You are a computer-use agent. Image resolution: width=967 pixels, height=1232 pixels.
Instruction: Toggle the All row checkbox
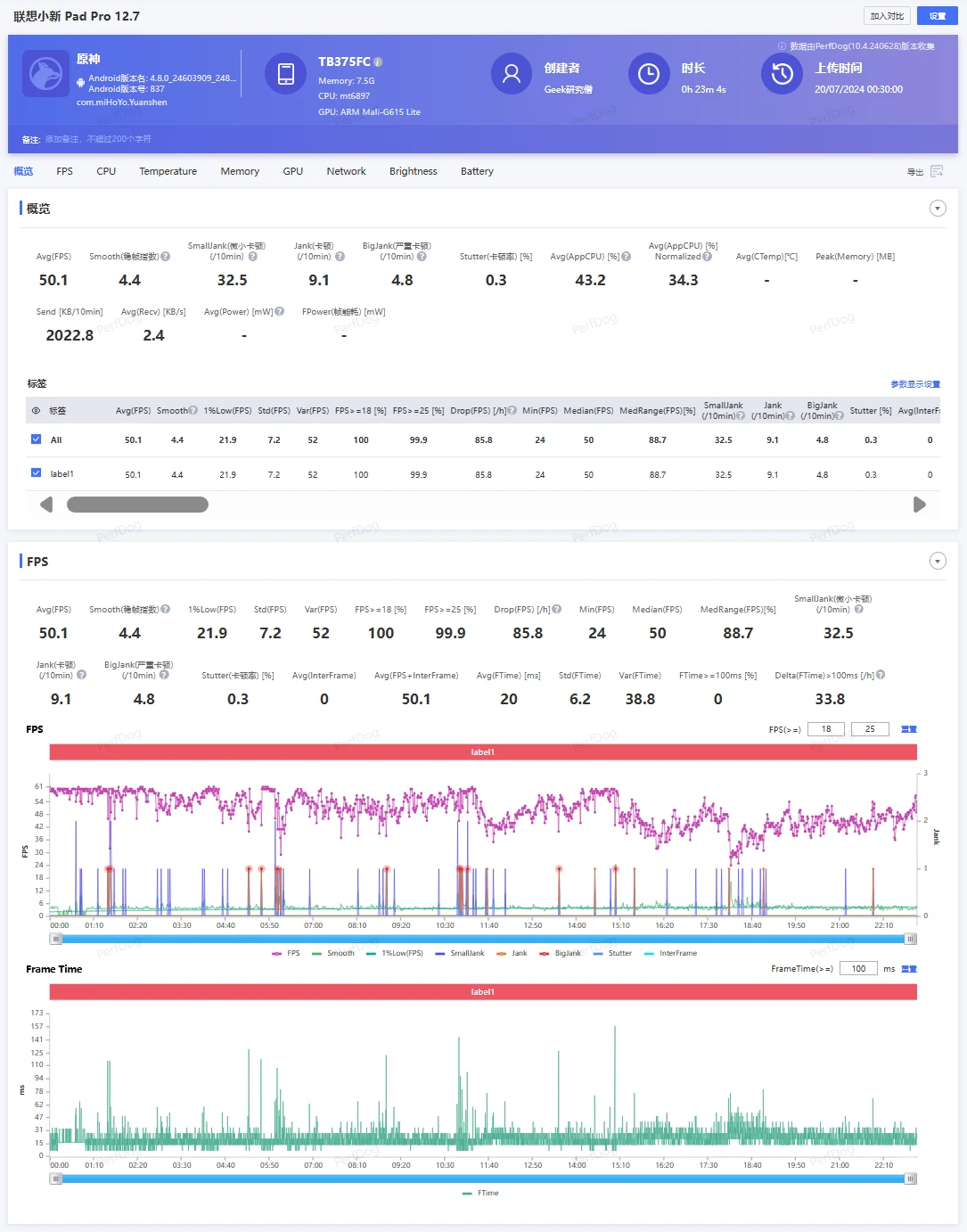pyautogui.click(x=37, y=439)
